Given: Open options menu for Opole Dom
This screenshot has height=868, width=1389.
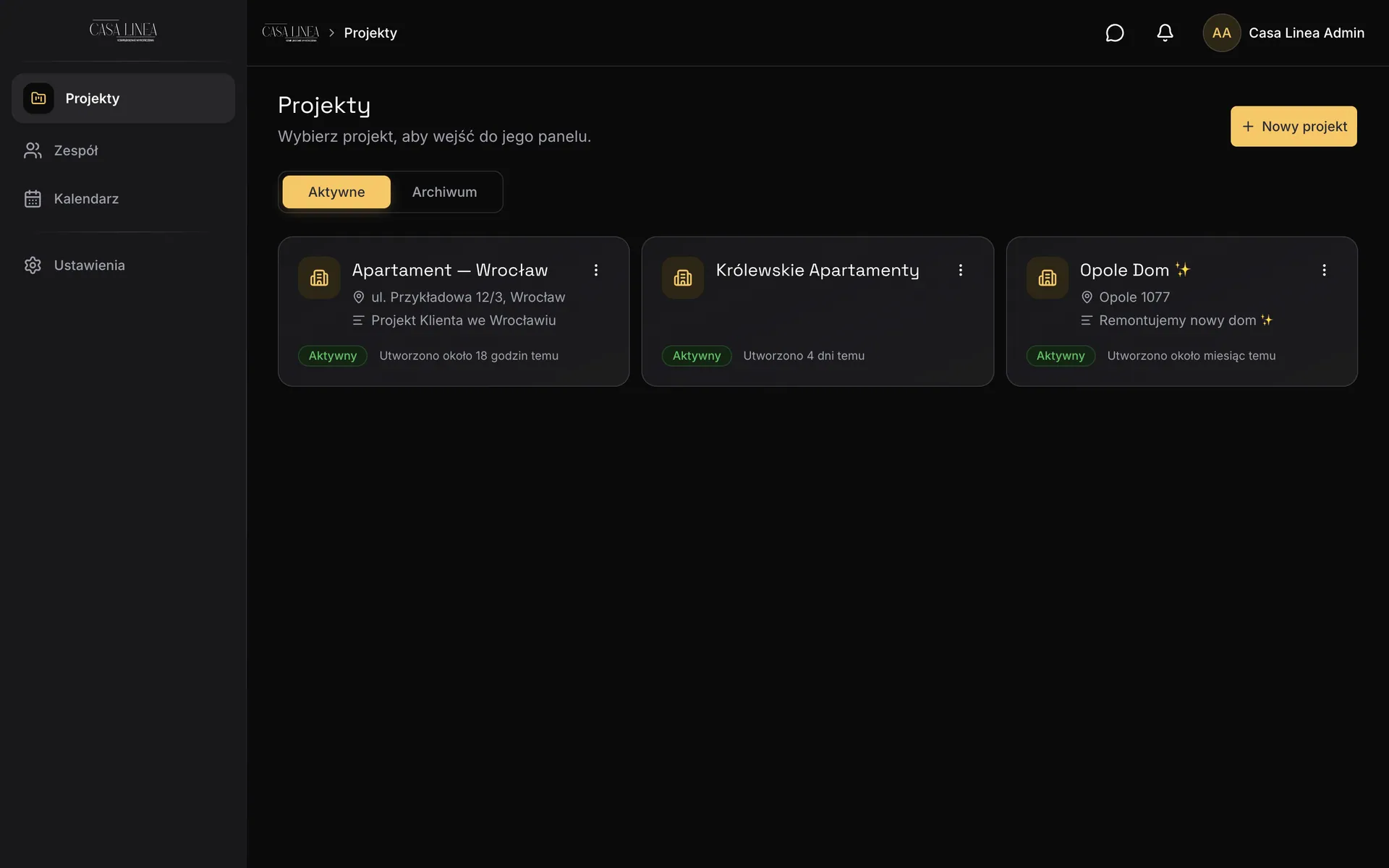Looking at the screenshot, I should click(1324, 271).
